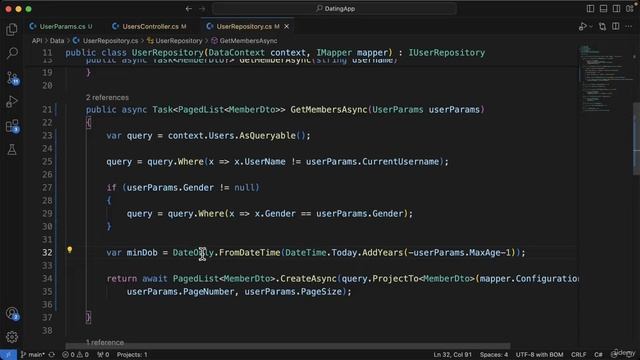Open the Extensions view
640x360 pixels.
pyautogui.click(x=12, y=126)
